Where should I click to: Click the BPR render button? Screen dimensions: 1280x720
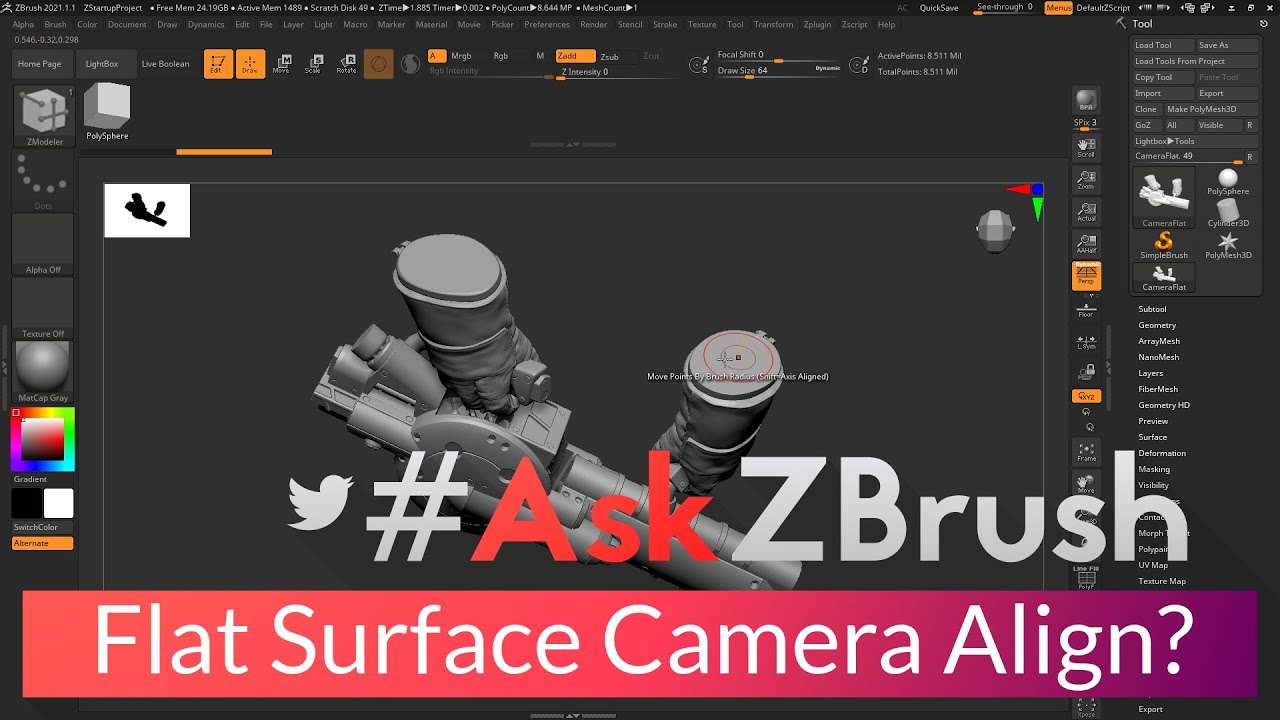1086,101
